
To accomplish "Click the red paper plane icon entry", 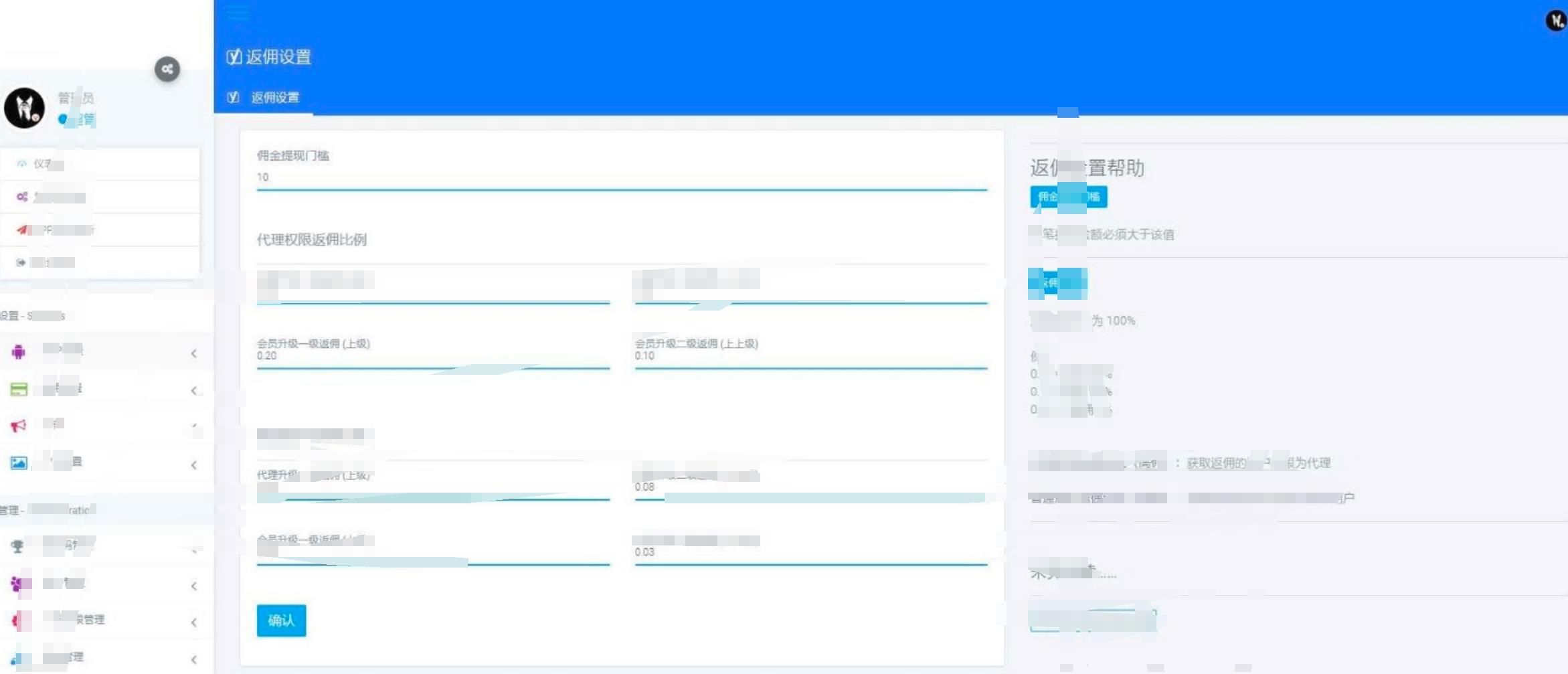I will point(22,230).
